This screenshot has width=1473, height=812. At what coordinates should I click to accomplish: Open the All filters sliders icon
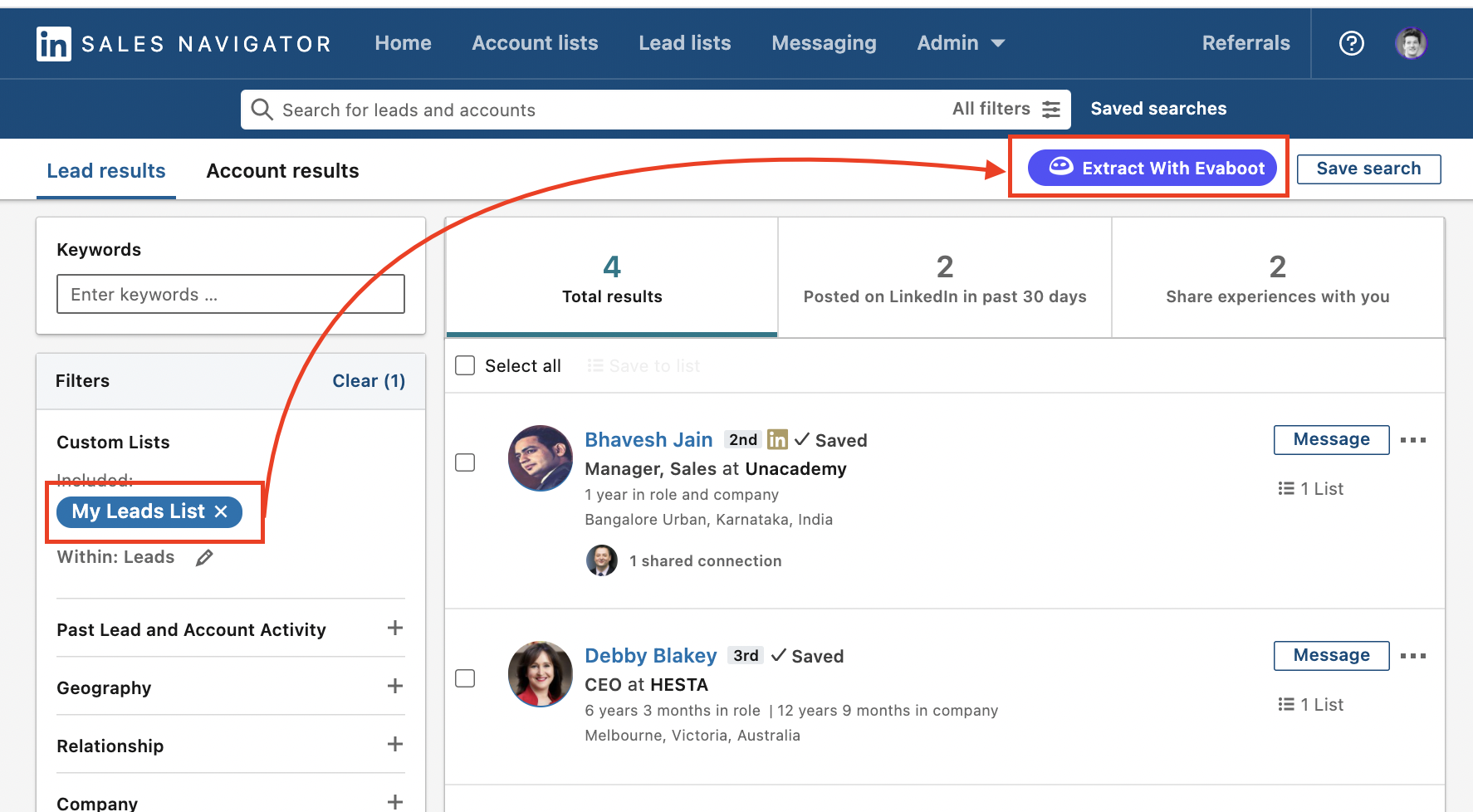coord(1051,110)
